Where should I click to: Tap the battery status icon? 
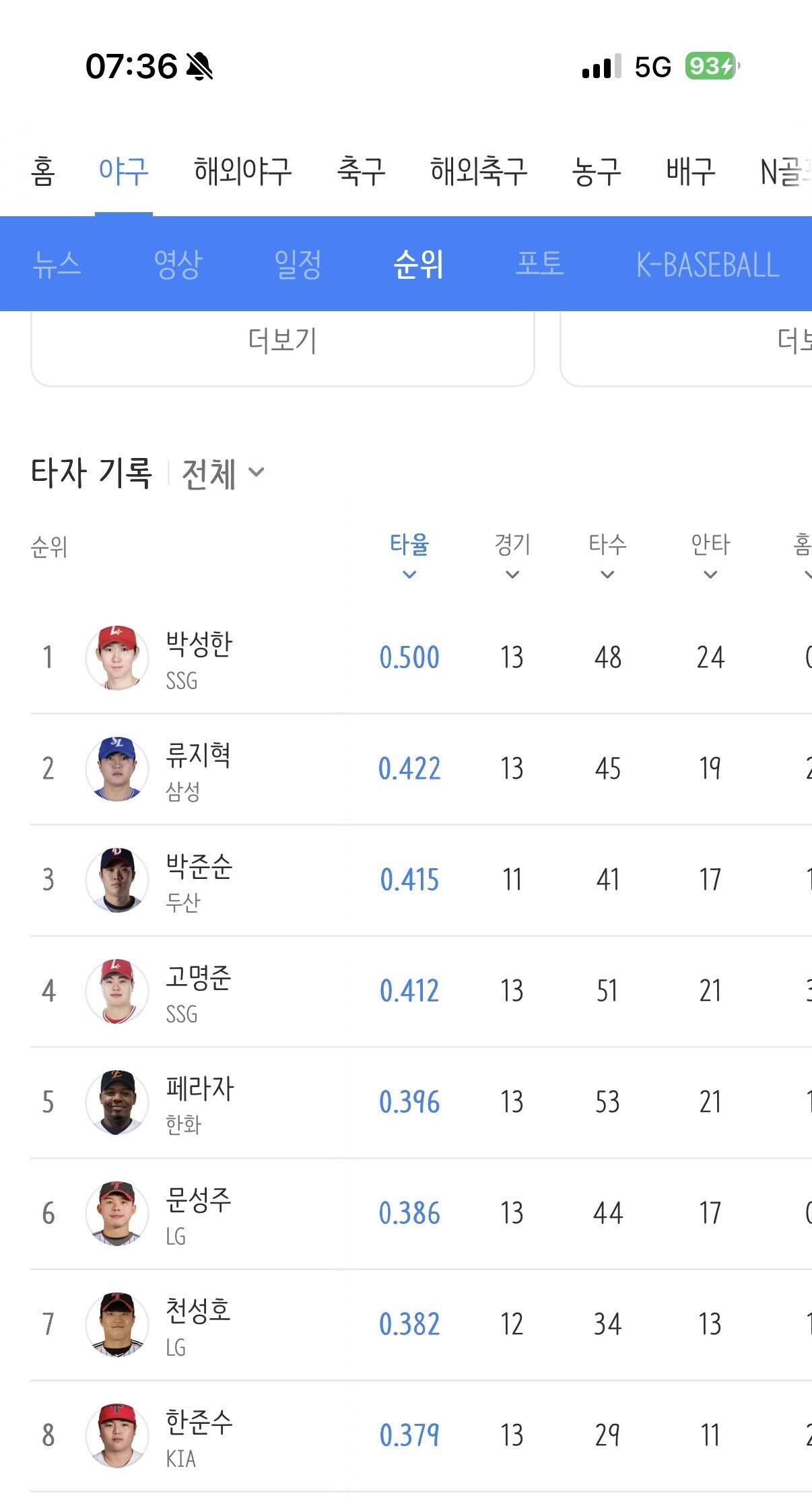712,66
